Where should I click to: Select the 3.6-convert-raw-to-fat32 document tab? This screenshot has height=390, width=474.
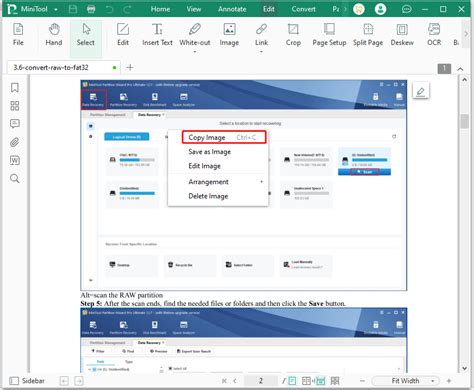(63, 68)
